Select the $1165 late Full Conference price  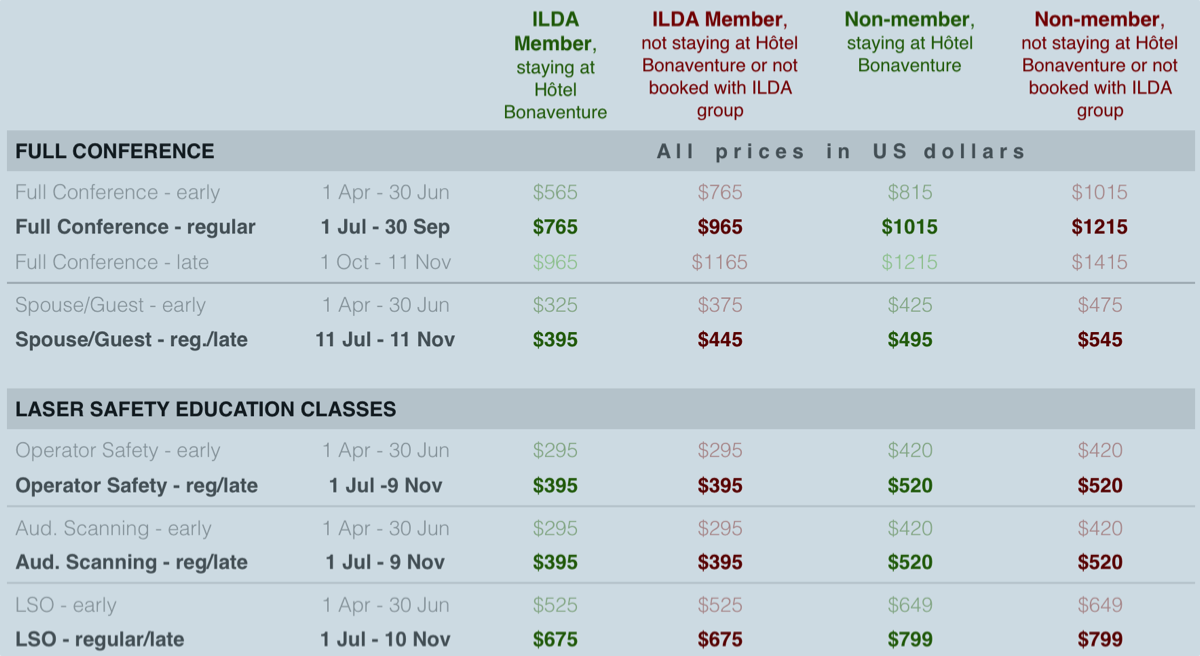tap(720, 262)
